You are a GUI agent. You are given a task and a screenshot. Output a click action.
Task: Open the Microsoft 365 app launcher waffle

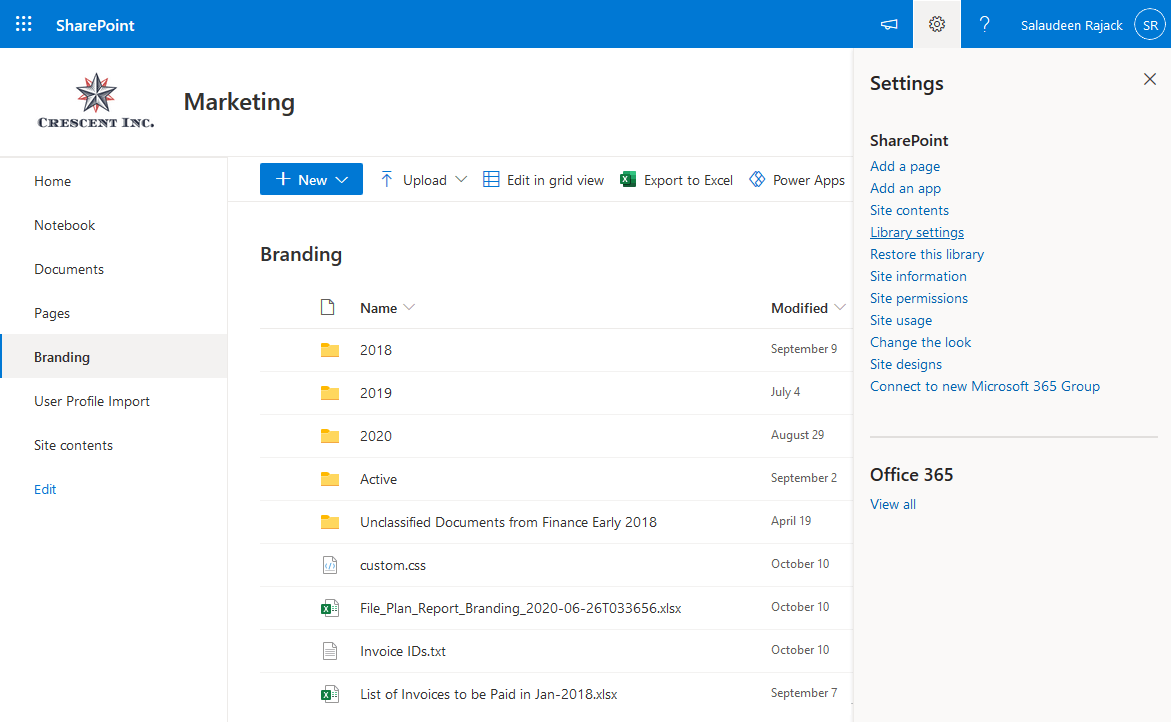tap(23, 23)
